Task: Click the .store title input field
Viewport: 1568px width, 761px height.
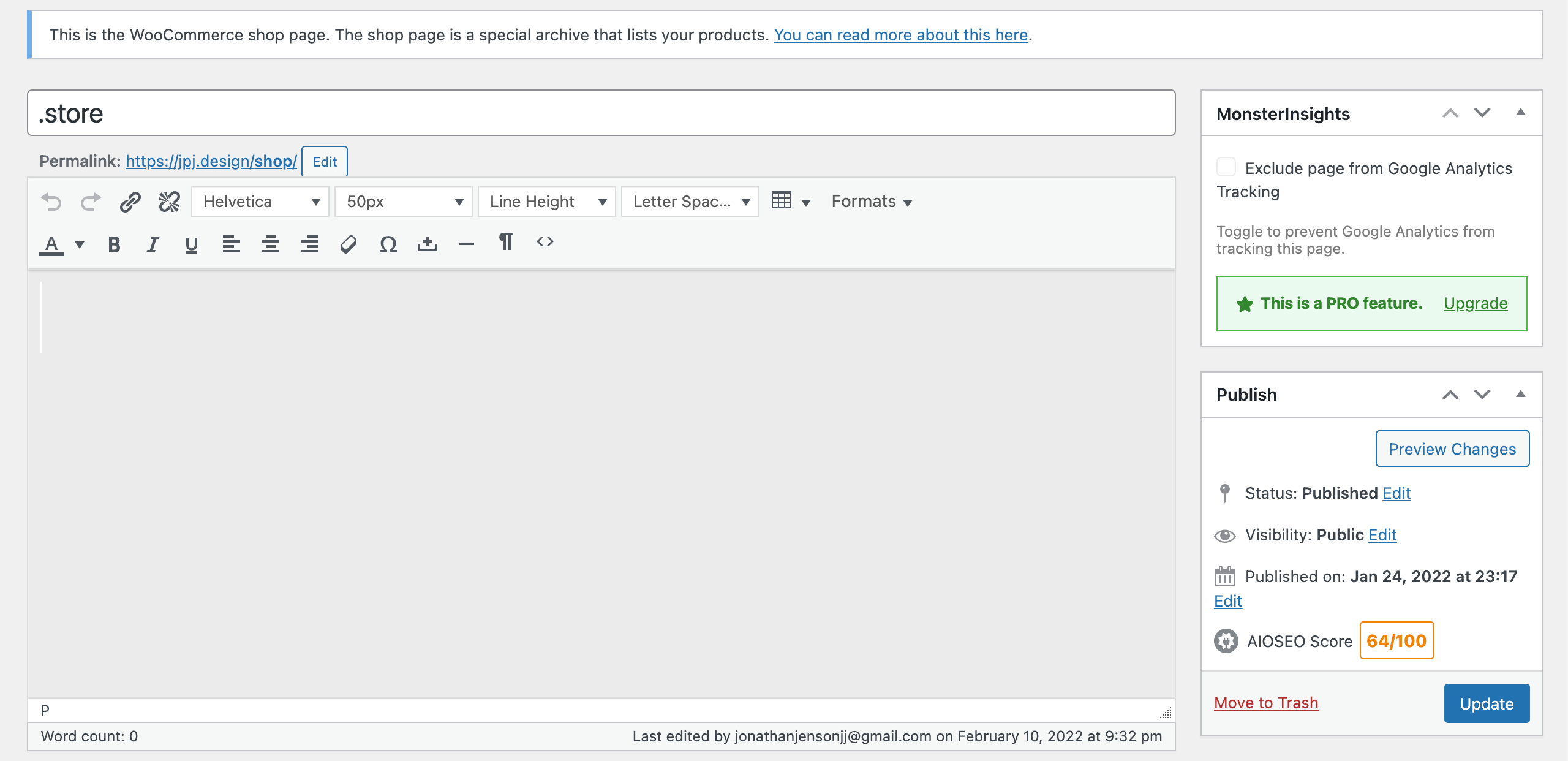Action: (600, 113)
